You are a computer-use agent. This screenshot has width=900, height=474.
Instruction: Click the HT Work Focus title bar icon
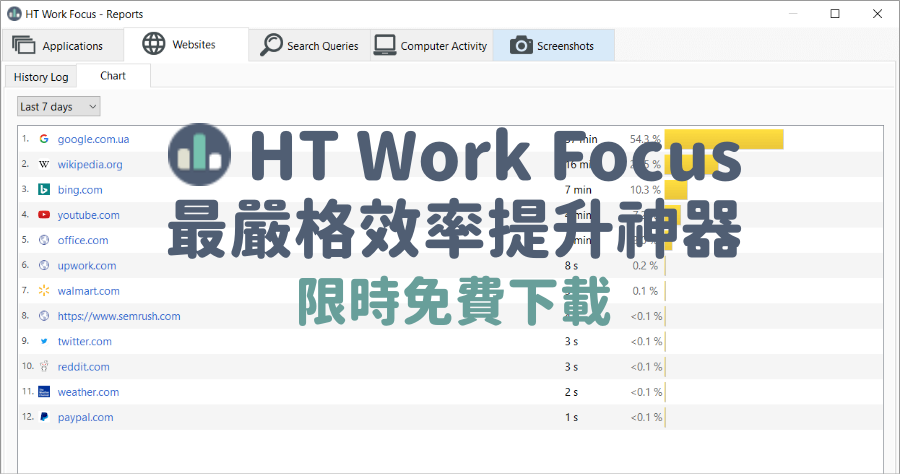(x=14, y=14)
